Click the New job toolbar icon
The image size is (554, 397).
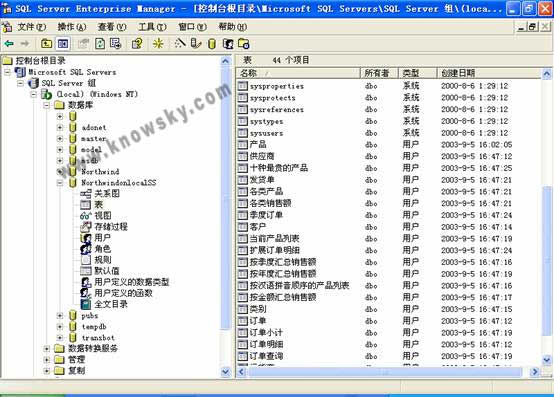coord(244,44)
